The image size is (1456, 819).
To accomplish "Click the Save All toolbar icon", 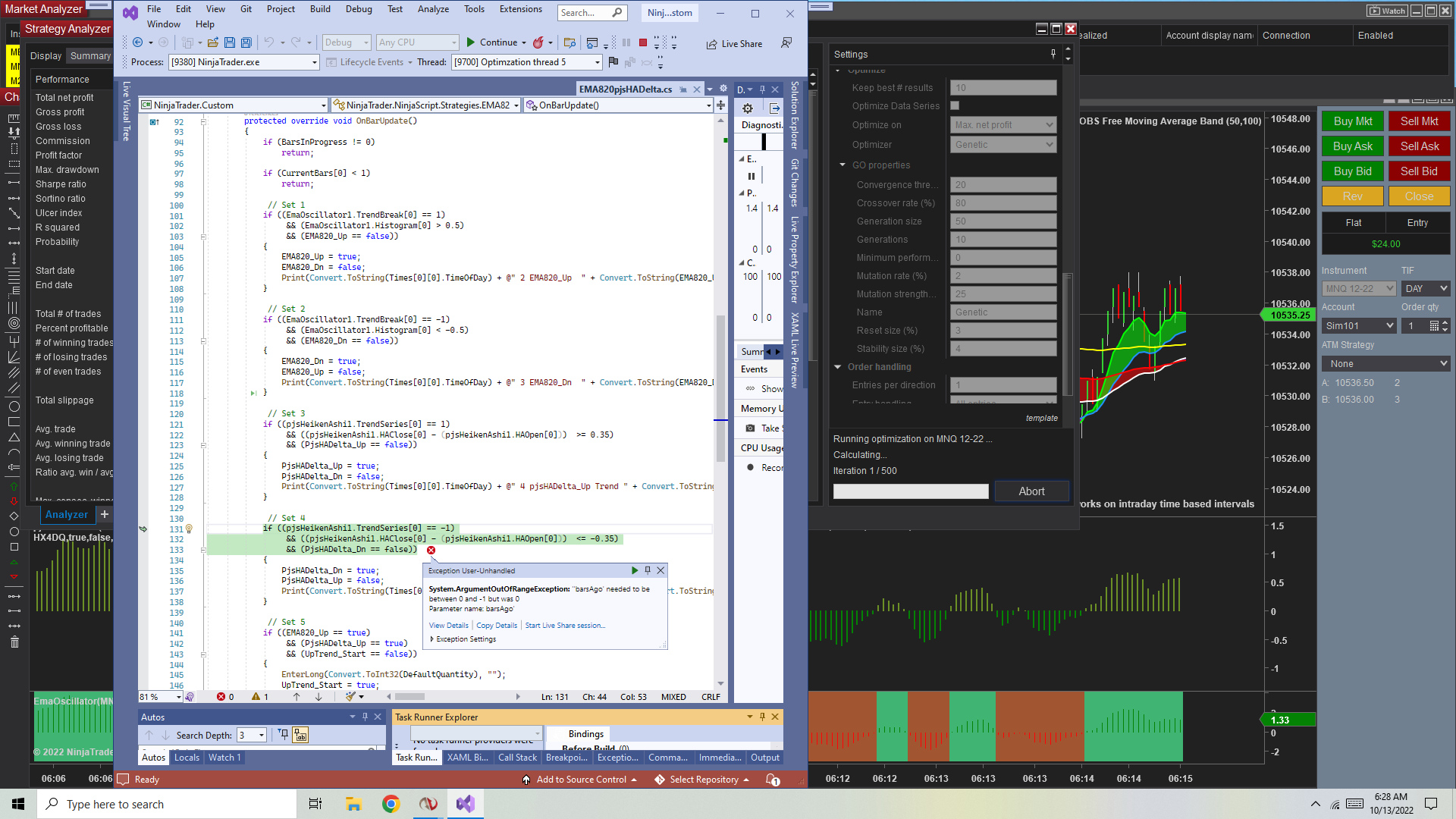I will (x=246, y=43).
